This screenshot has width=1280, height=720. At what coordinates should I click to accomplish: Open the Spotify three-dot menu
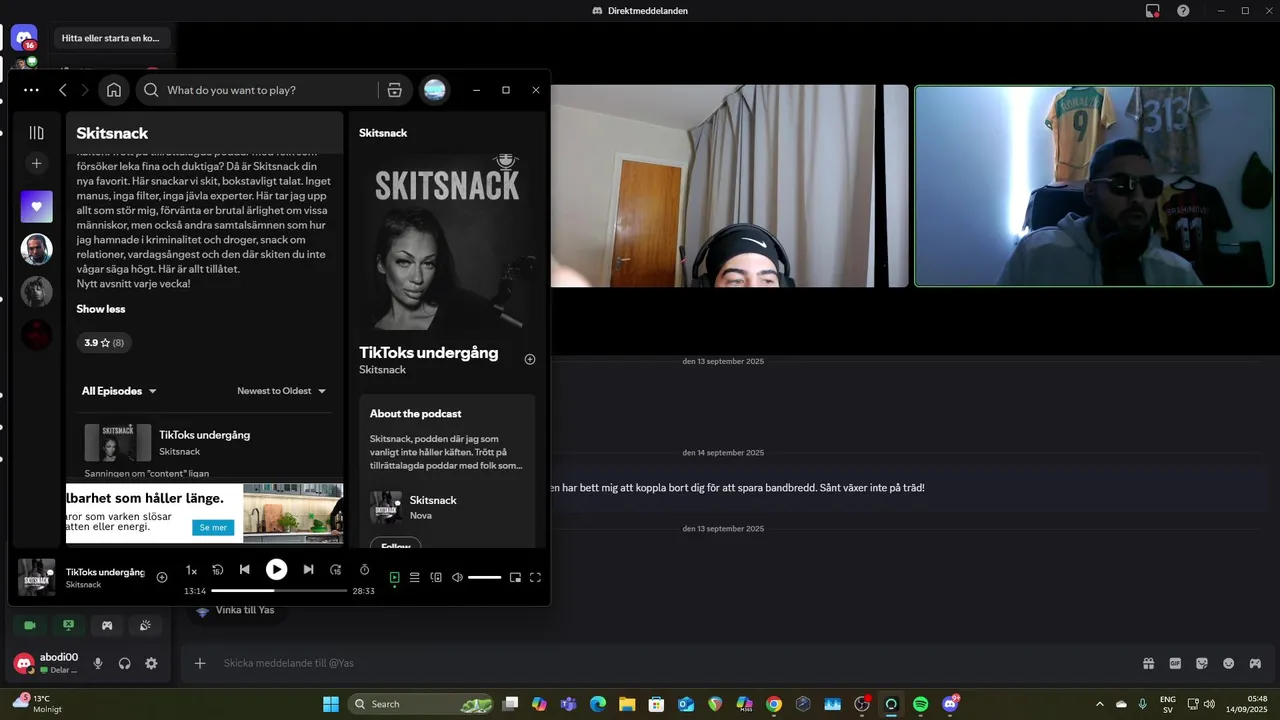(31, 90)
